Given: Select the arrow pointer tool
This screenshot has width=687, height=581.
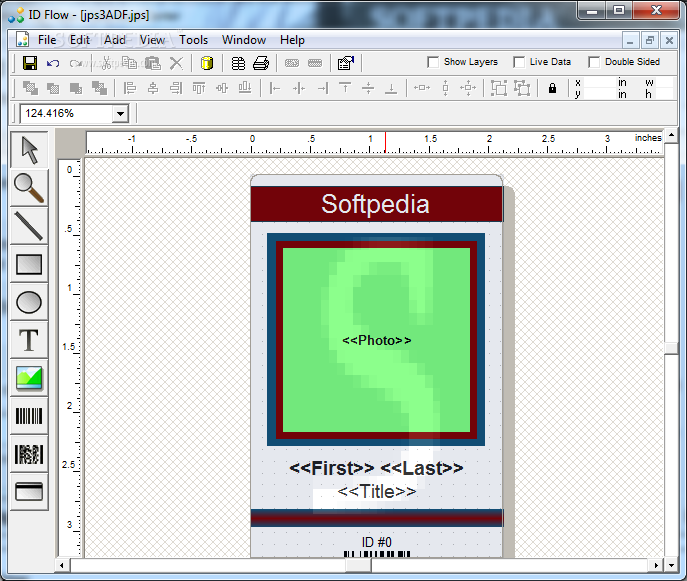Looking at the screenshot, I should click(x=29, y=150).
